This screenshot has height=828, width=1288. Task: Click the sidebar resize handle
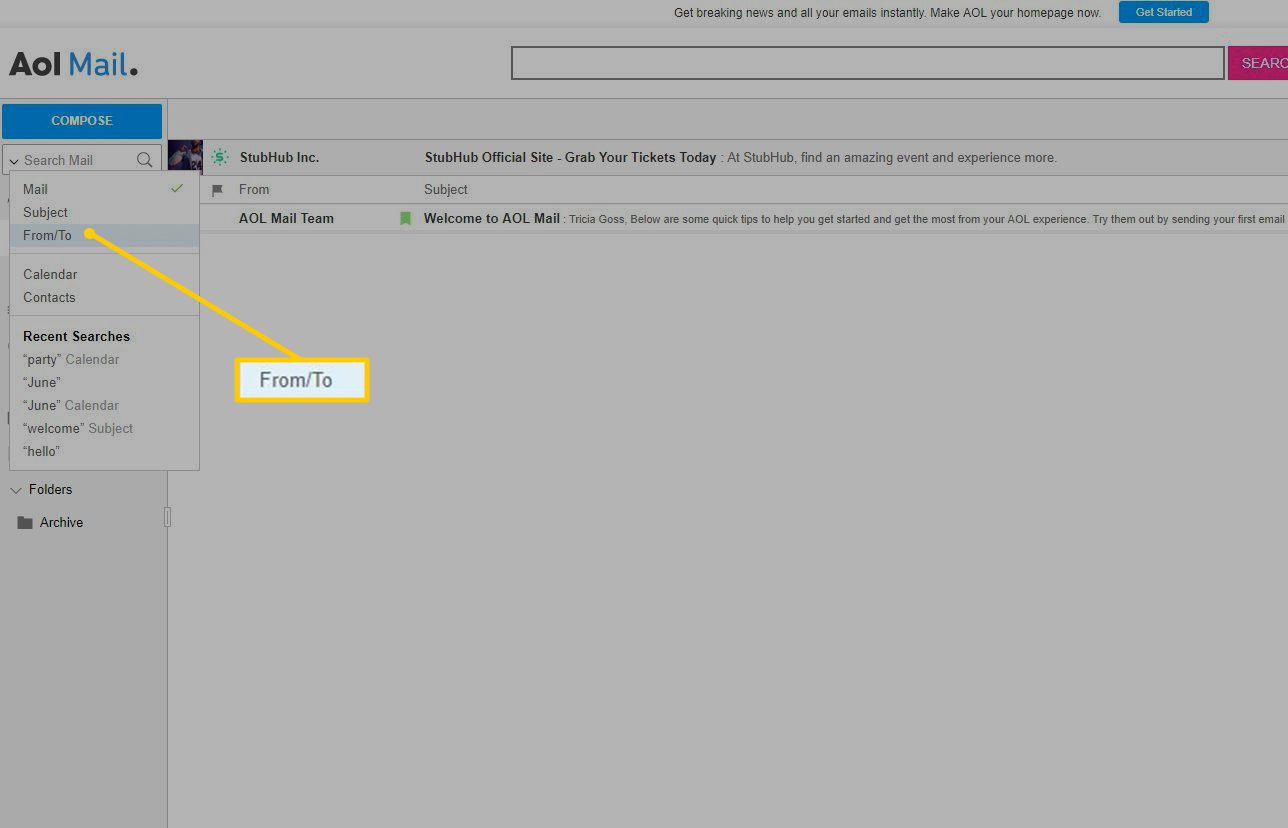167,516
